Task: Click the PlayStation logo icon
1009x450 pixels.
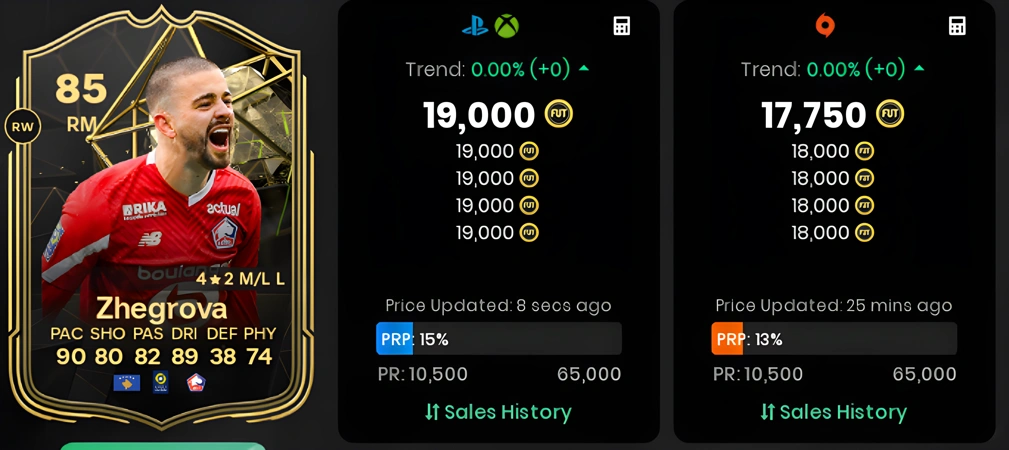Action: [475, 26]
